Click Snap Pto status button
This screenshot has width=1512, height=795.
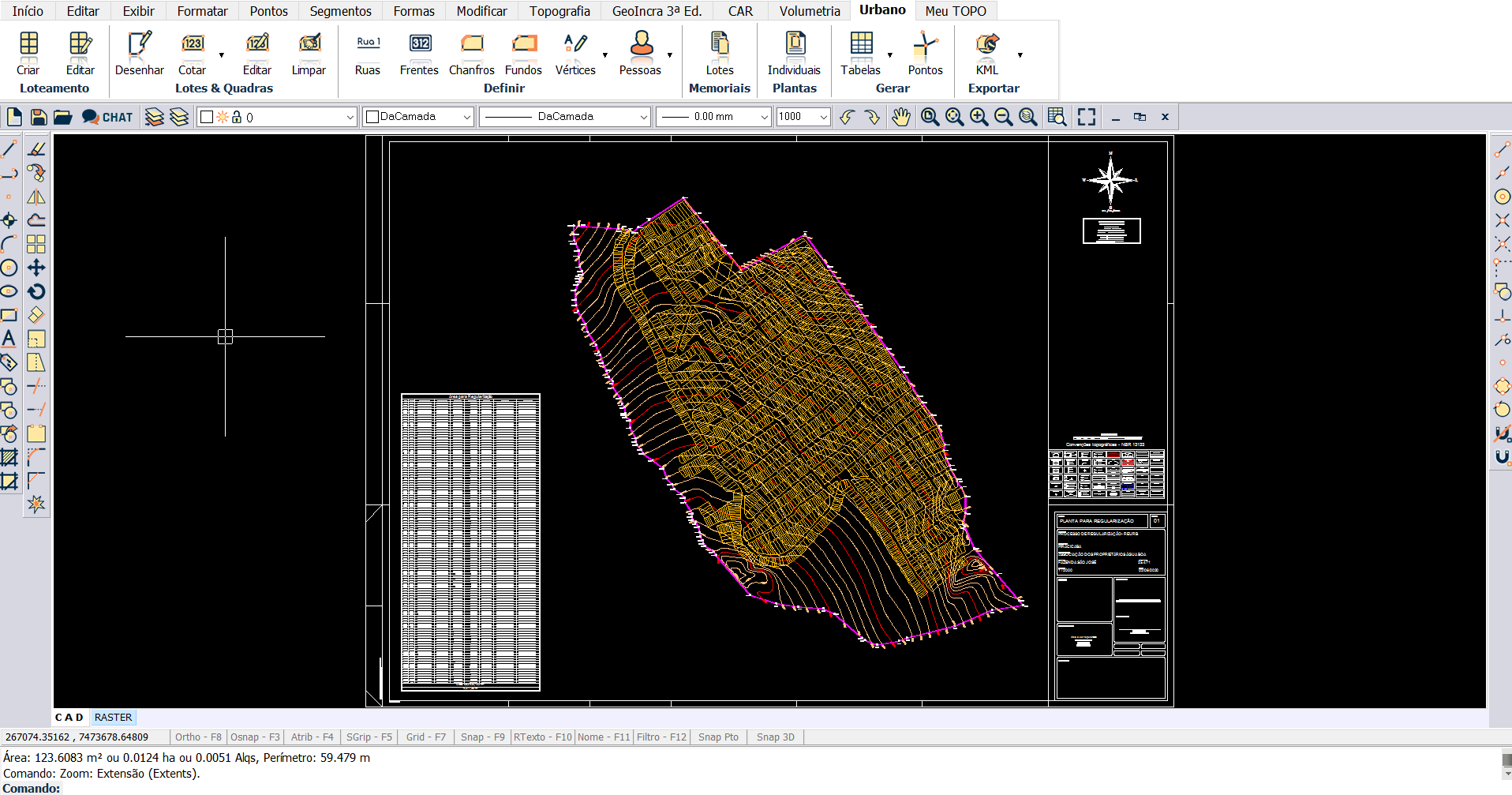coord(718,737)
